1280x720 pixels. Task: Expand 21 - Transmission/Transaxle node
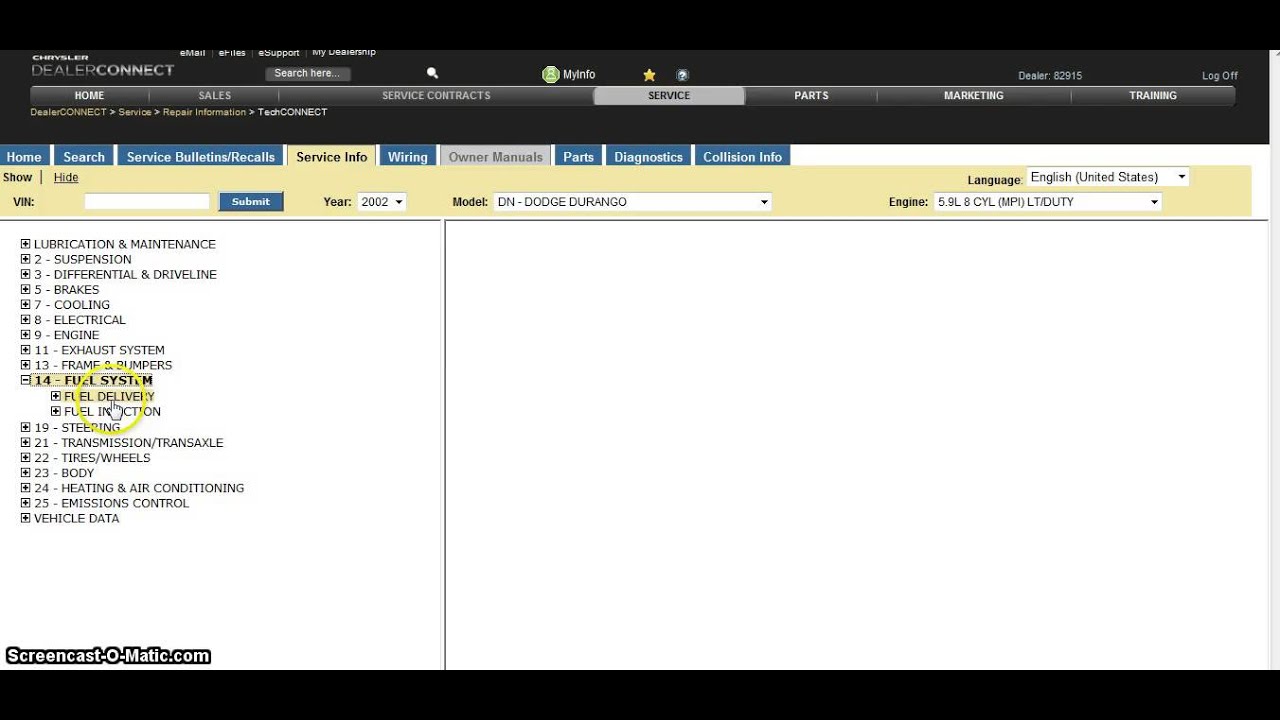coord(26,442)
